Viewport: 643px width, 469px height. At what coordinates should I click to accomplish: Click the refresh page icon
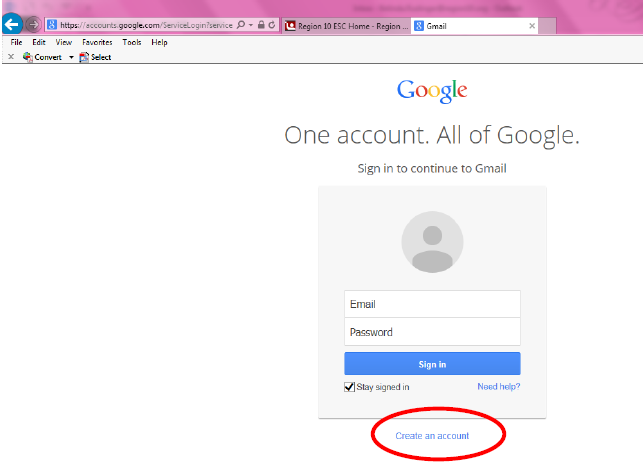click(271, 25)
